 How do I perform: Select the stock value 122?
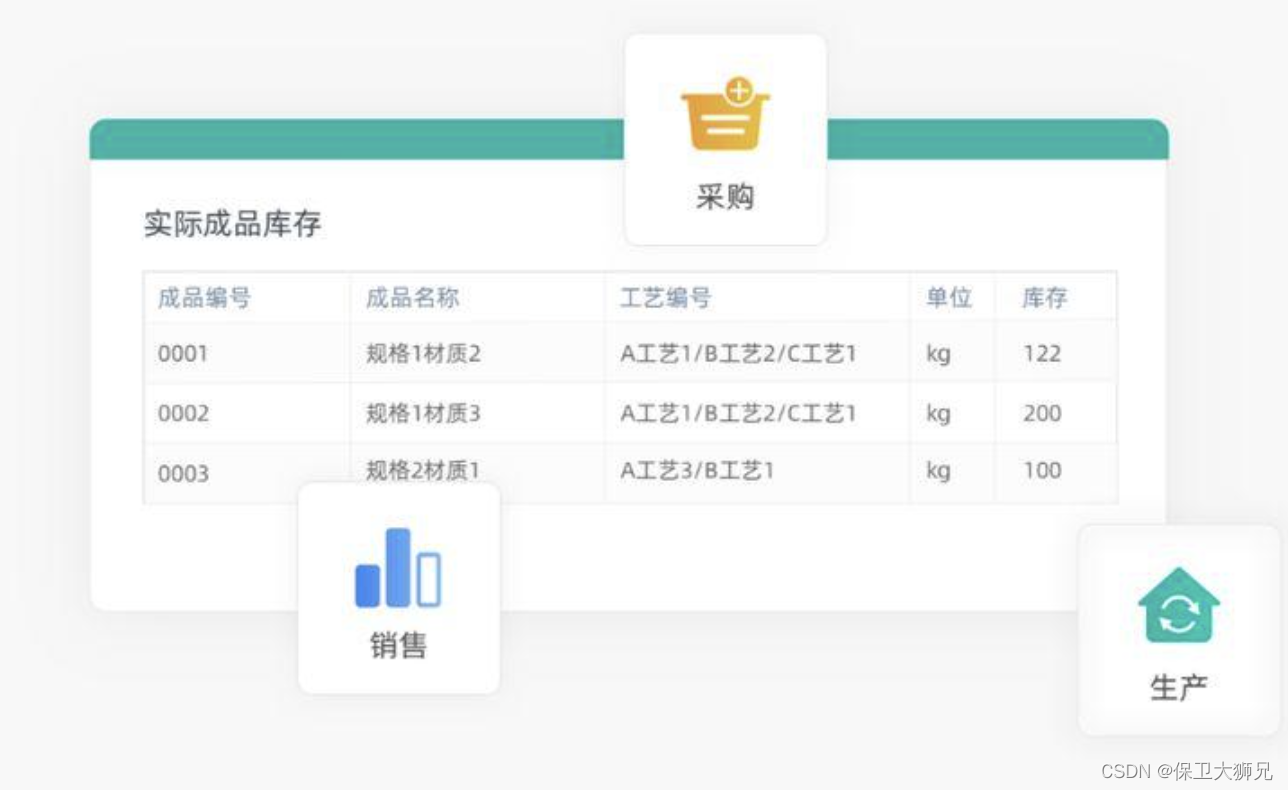[x=1042, y=354]
